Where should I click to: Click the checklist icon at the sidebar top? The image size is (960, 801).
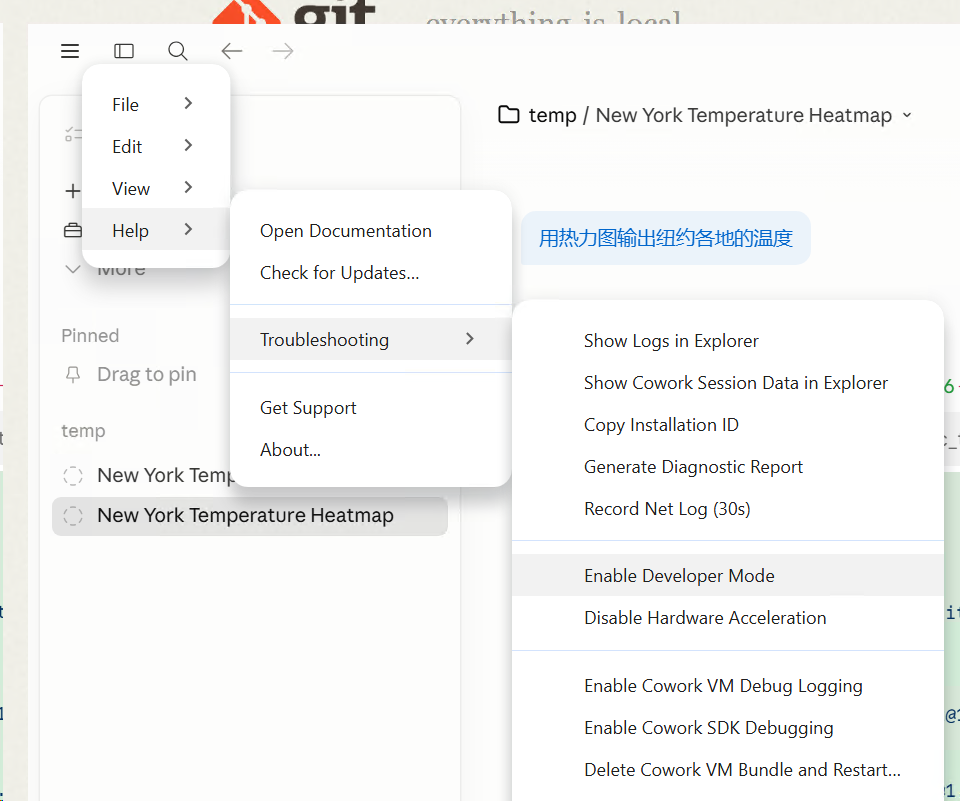pos(73,132)
